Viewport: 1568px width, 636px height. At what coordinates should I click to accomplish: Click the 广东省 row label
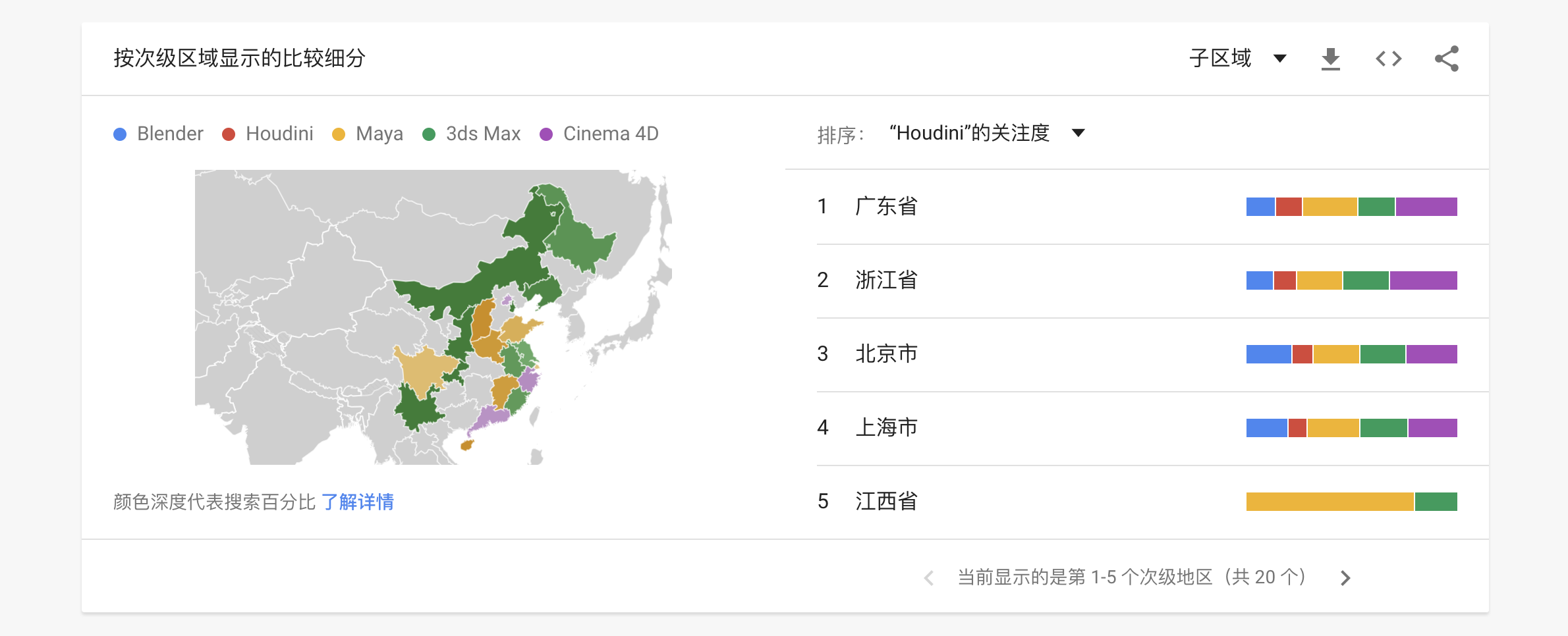pos(886,206)
